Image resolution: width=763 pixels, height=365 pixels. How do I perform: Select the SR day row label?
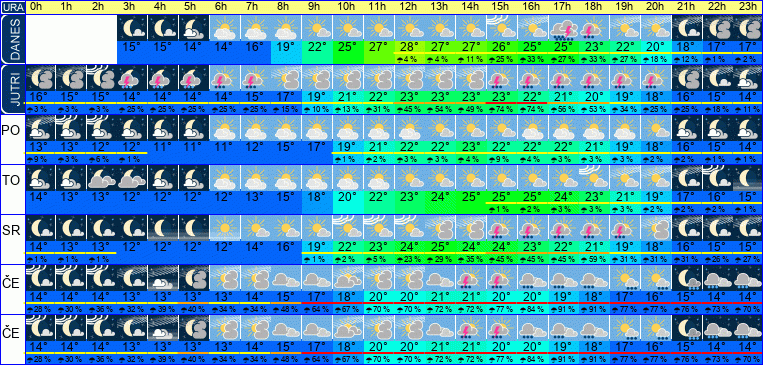coord(11,231)
